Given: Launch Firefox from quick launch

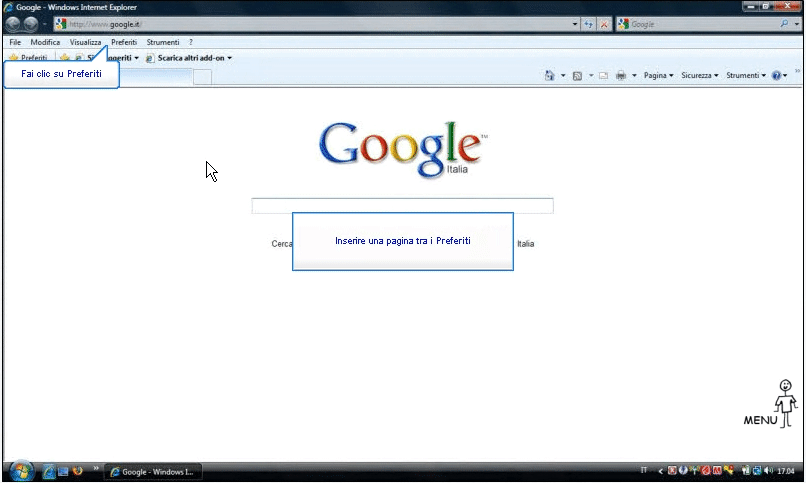Looking at the screenshot, I should (x=78, y=471).
